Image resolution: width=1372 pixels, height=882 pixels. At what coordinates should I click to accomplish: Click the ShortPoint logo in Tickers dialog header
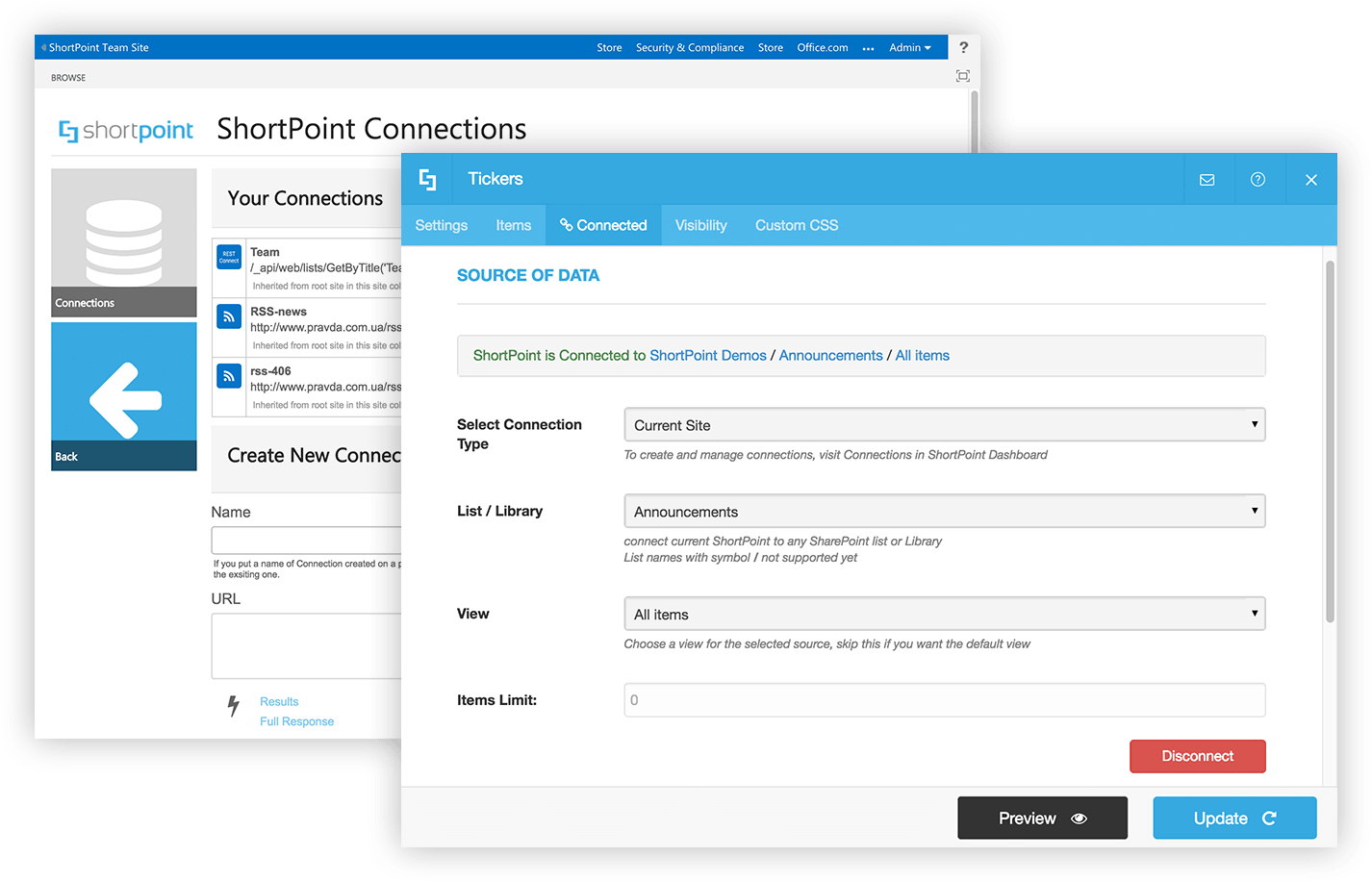(x=428, y=179)
